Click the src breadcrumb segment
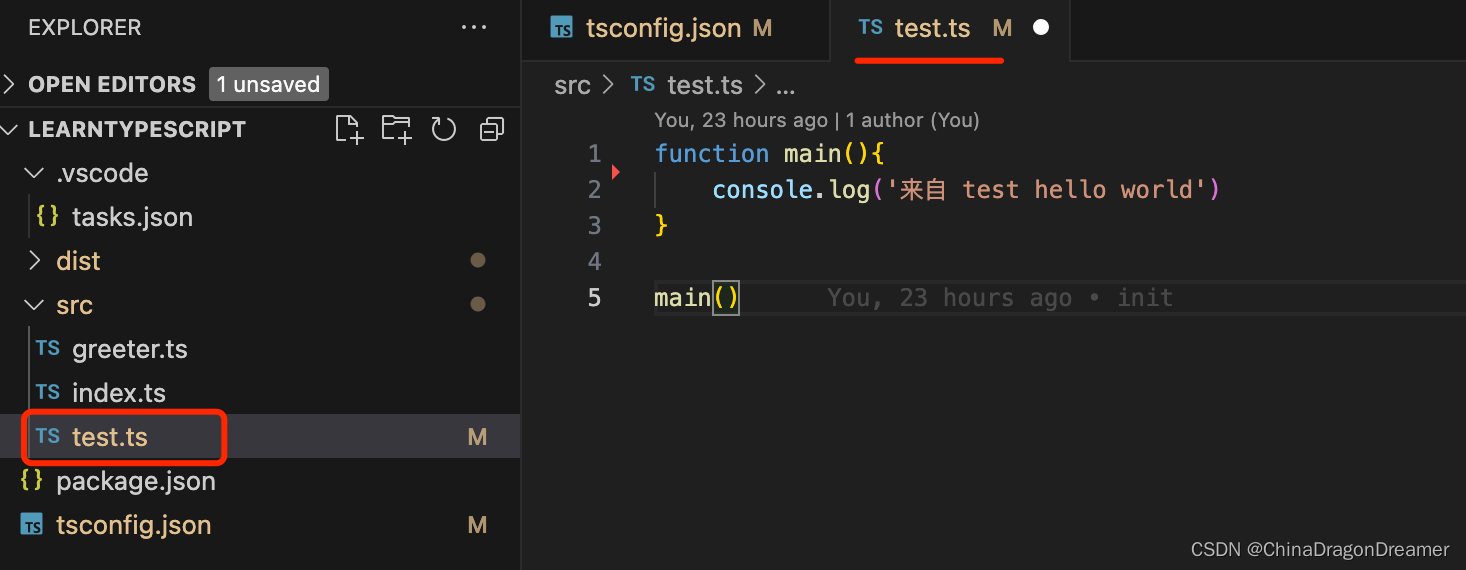 pyautogui.click(x=572, y=85)
